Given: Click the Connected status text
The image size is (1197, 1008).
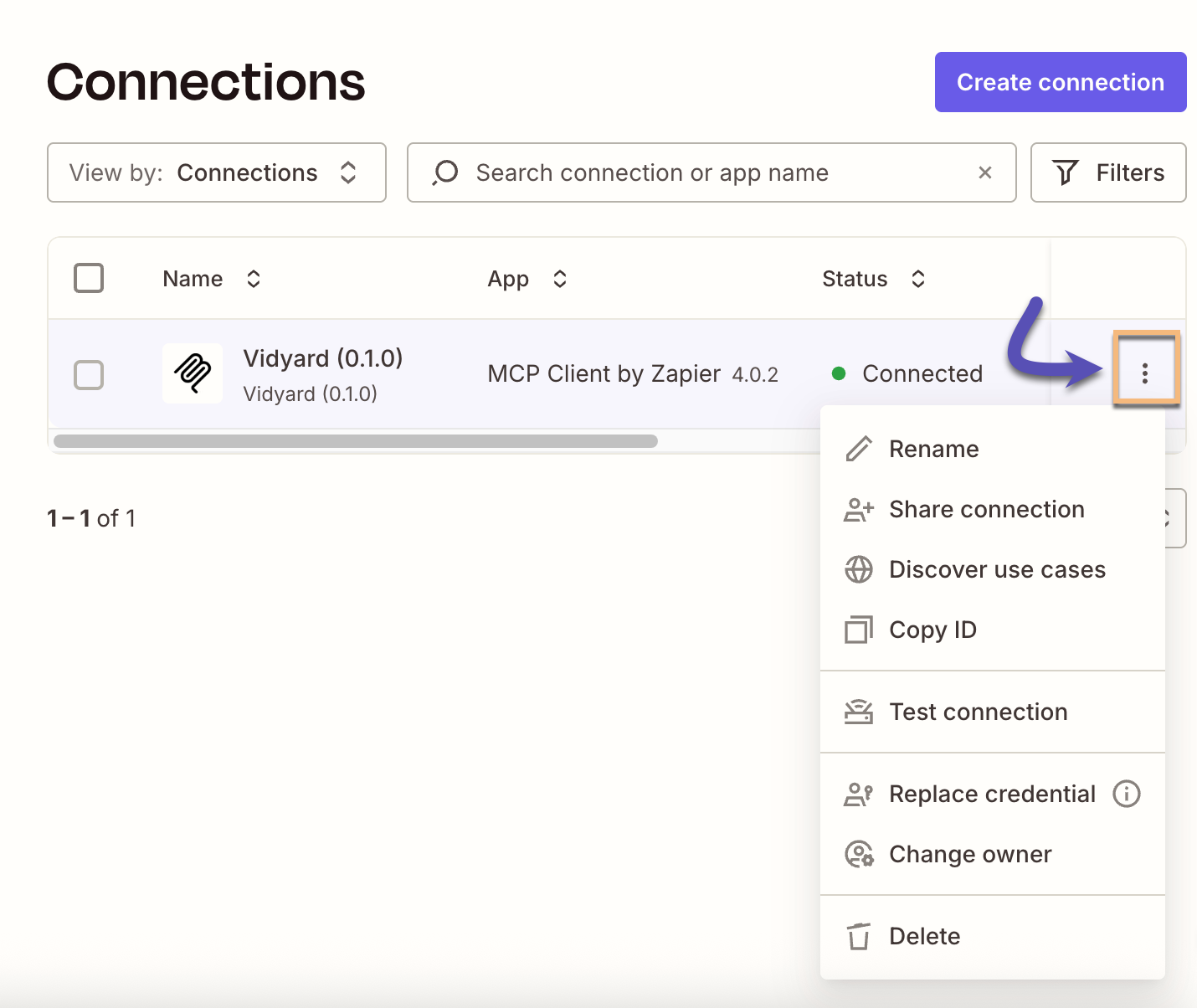Looking at the screenshot, I should pyautogui.click(x=922, y=373).
